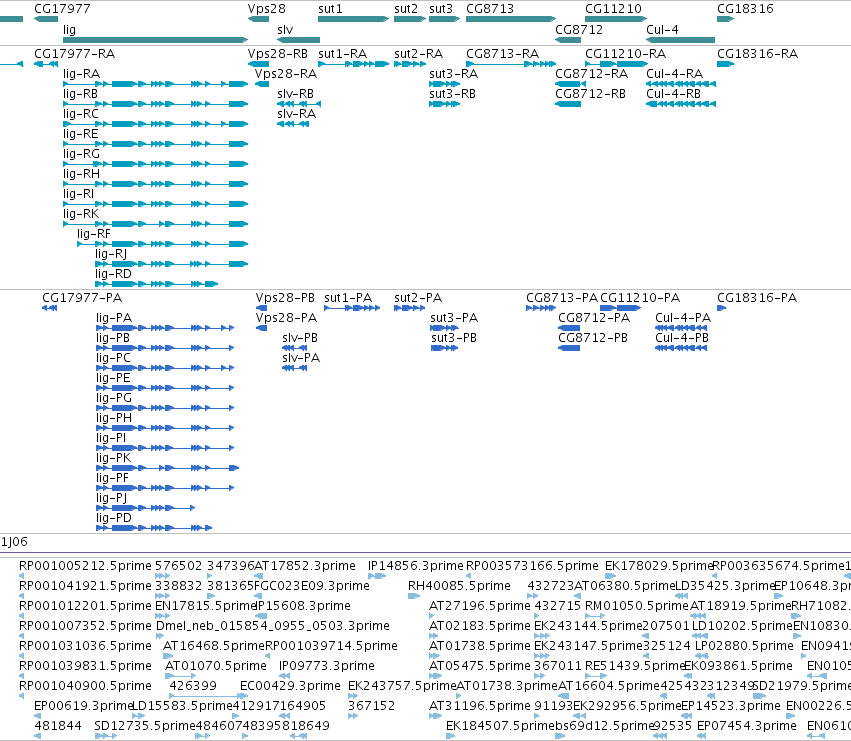Select the sut1 gene bar
This screenshot has height=741, width=851.
(x=353, y=19)
